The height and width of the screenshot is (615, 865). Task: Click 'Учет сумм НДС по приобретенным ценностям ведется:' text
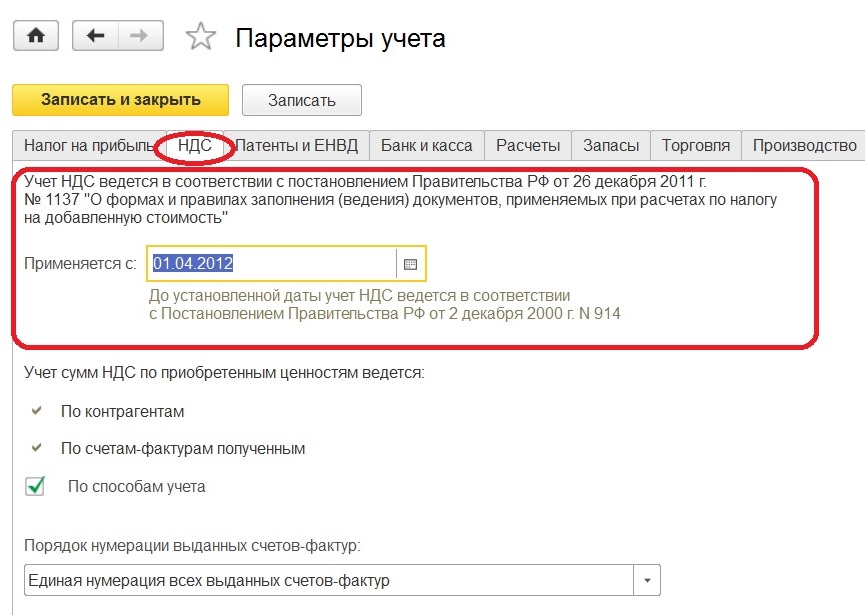click(x=224, y=373)
